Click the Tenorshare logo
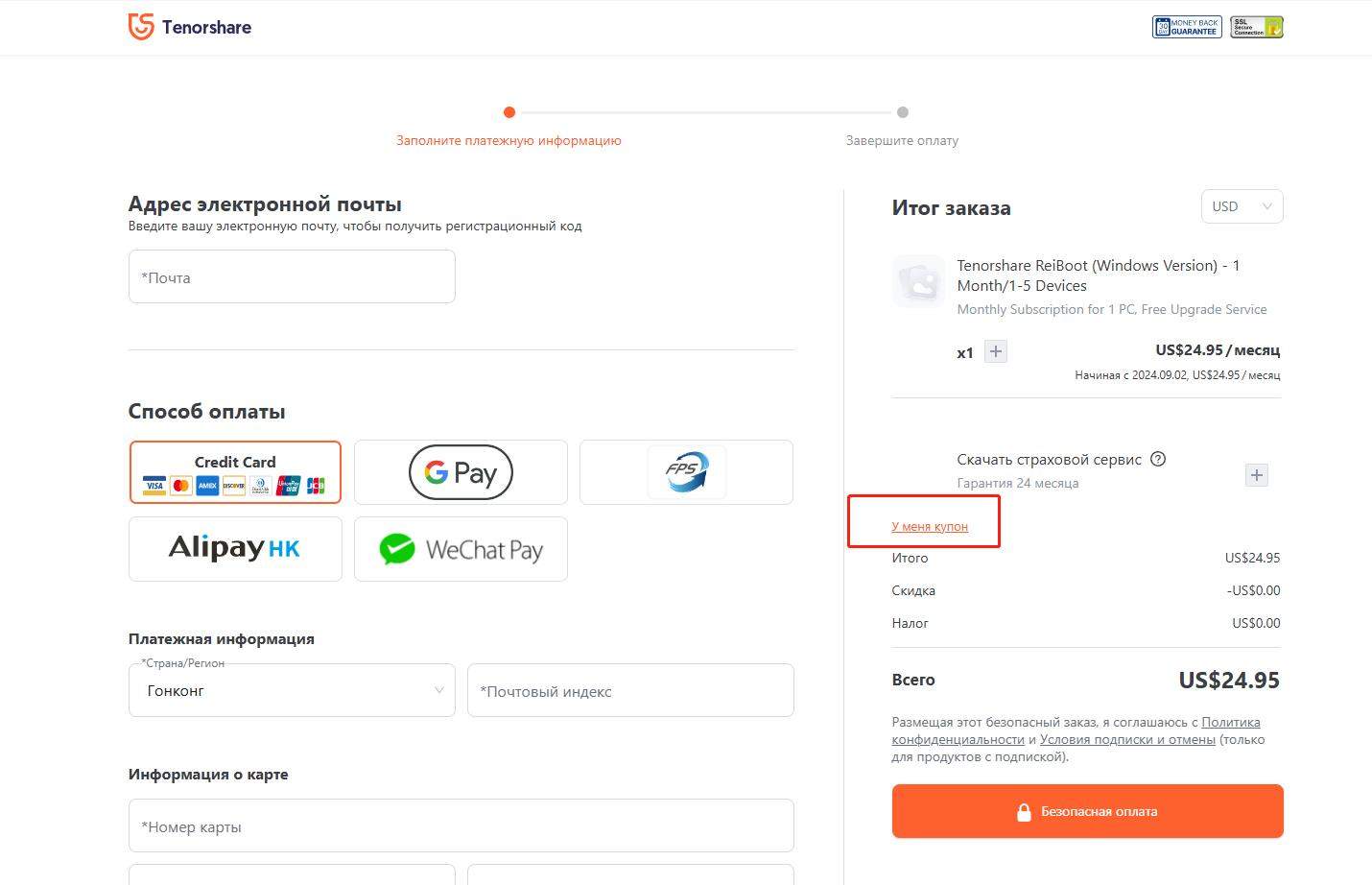Screen dimensions: 1372x885 (190, 27)
